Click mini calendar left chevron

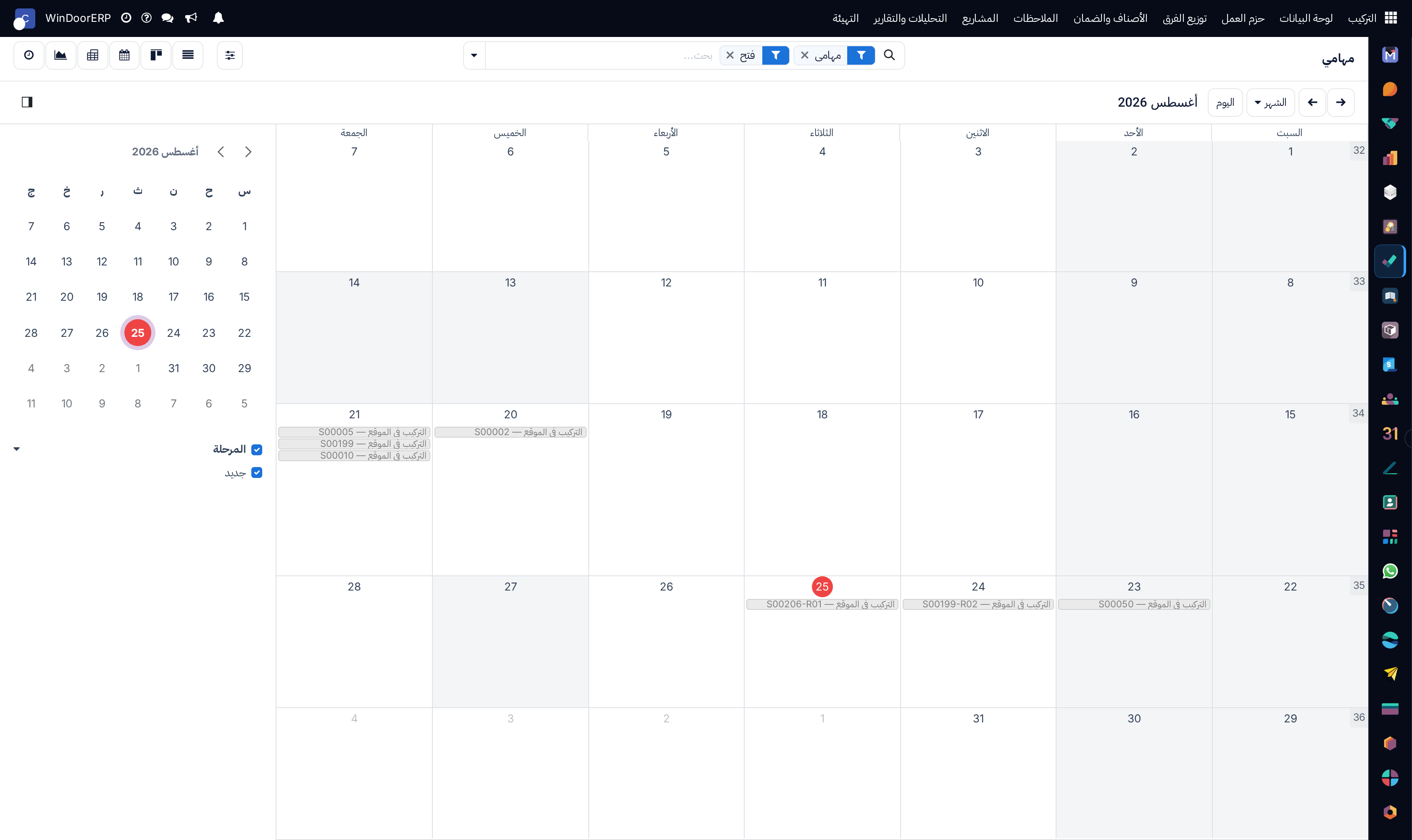click(221, 152)
